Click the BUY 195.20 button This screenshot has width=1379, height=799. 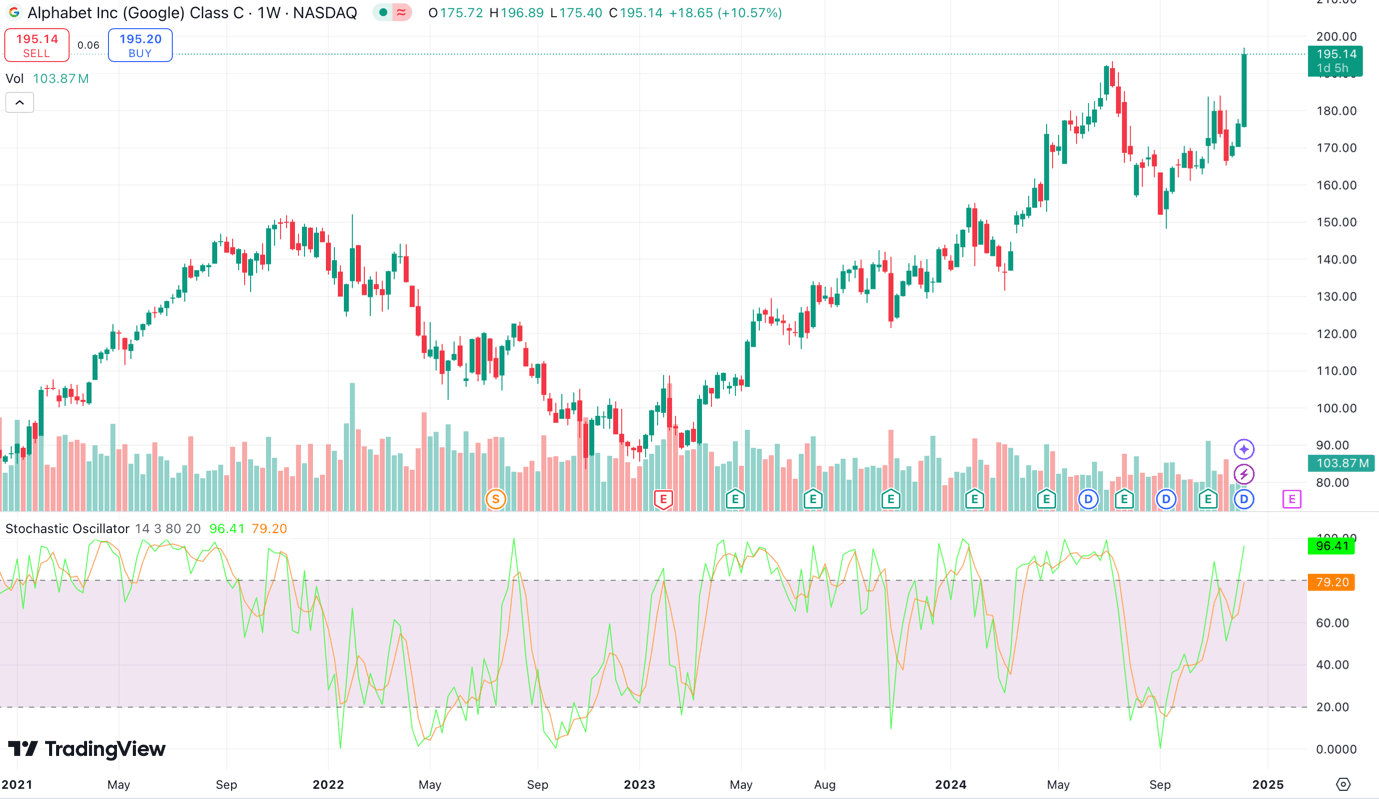(139, 45)
